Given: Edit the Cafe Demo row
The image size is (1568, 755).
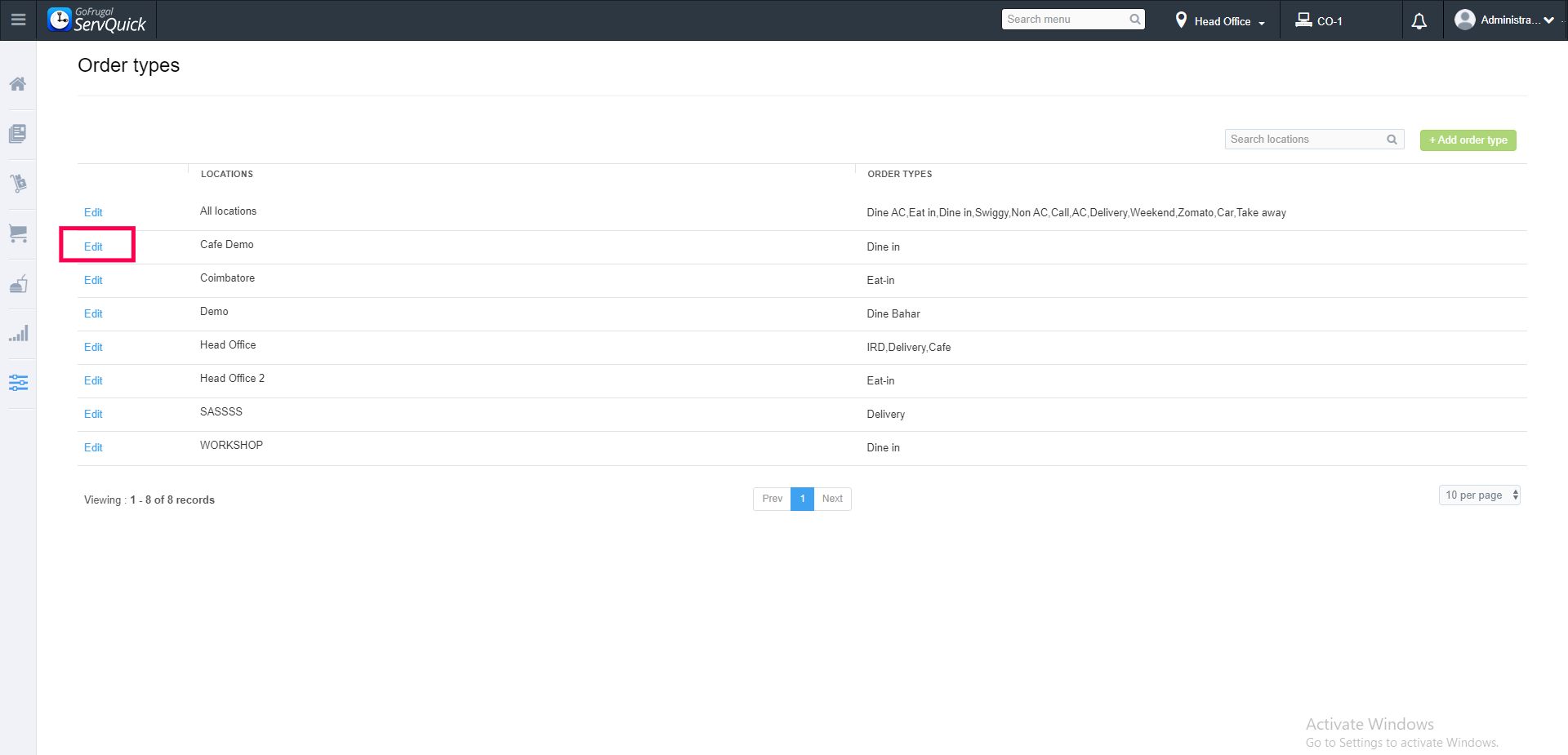Looking at the screenshot, I should coord(93,246).
